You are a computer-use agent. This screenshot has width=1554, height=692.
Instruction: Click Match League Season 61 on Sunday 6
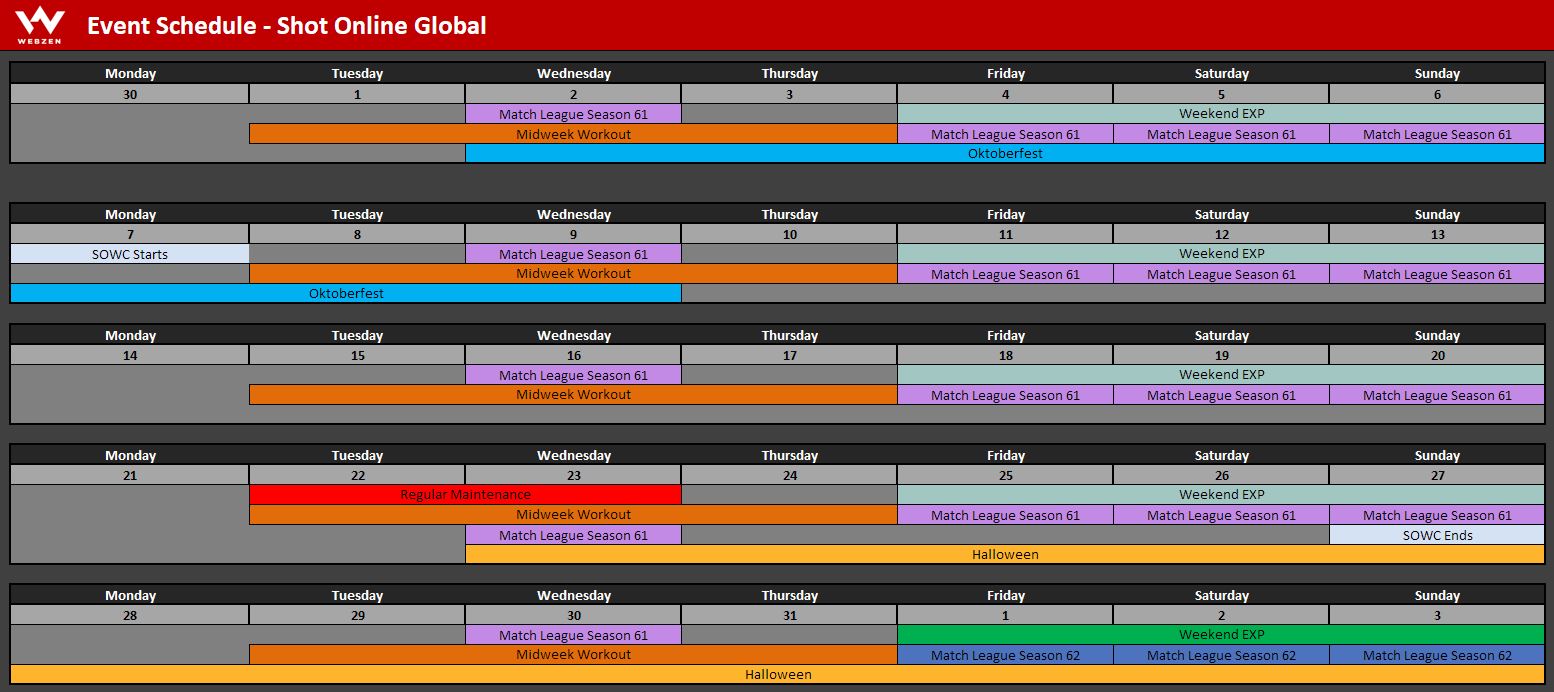pos(1437,134)
